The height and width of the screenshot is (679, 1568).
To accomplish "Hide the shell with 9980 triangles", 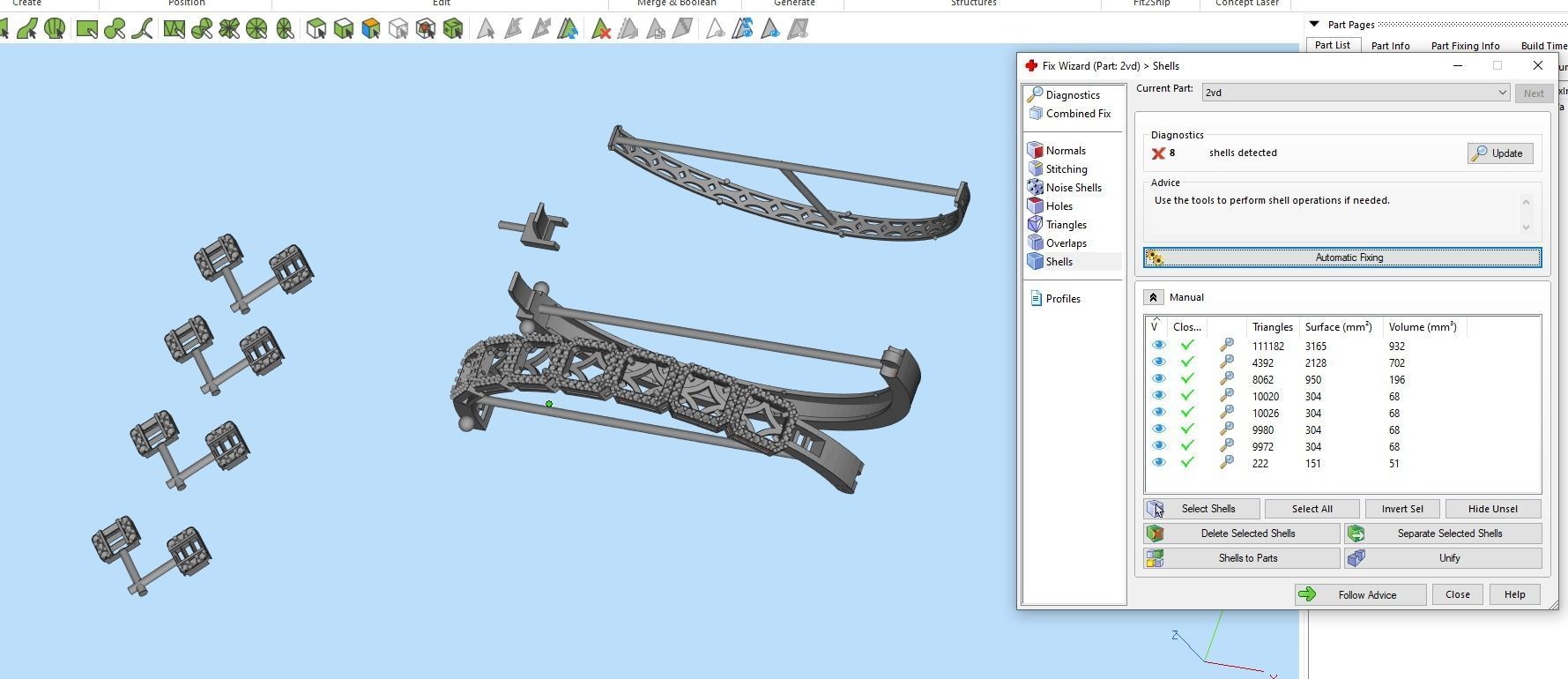I will 1158,429.
